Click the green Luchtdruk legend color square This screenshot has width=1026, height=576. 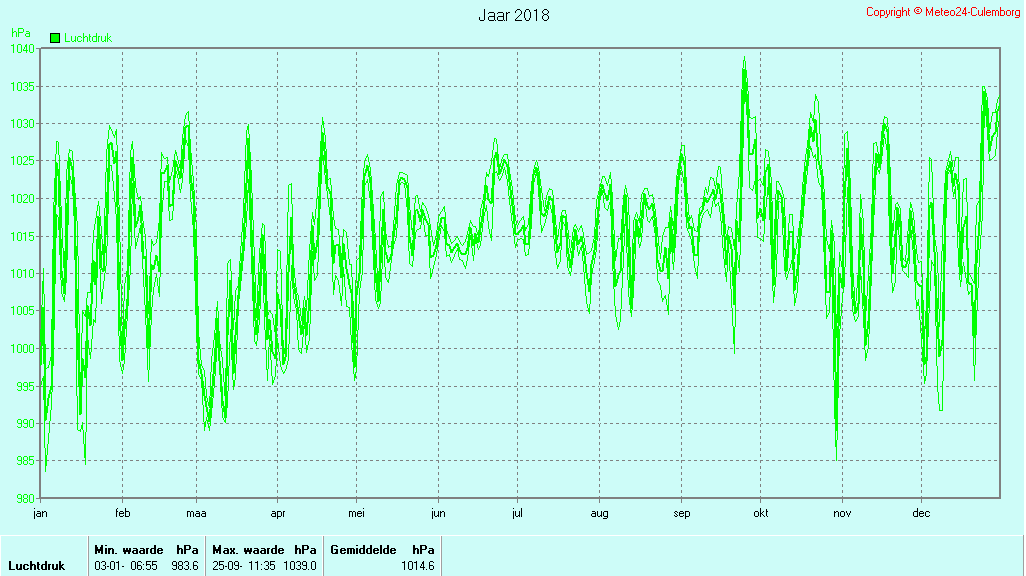(x=55, y=38)
